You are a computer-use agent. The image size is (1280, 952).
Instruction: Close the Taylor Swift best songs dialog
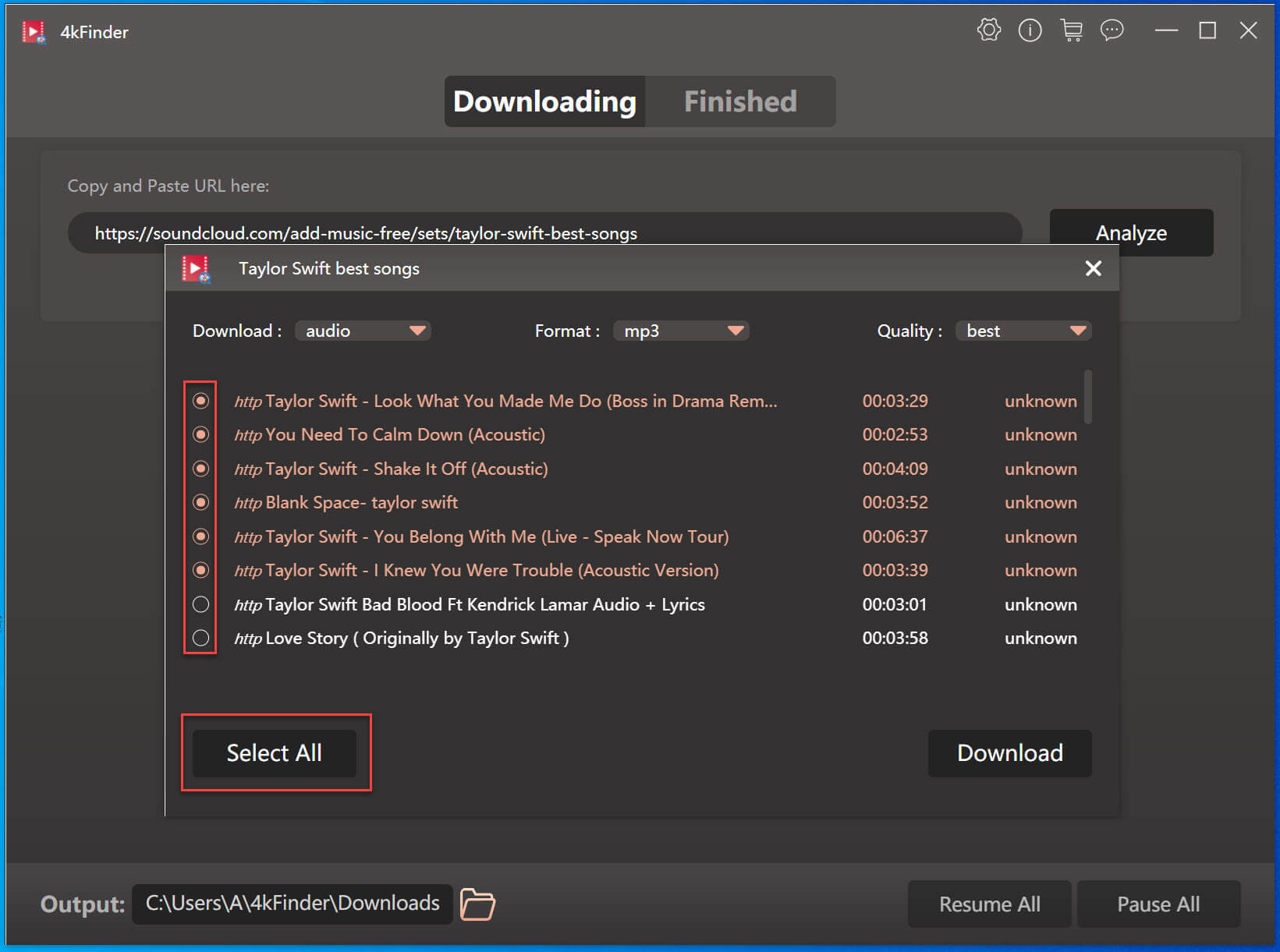[1093, 268]
